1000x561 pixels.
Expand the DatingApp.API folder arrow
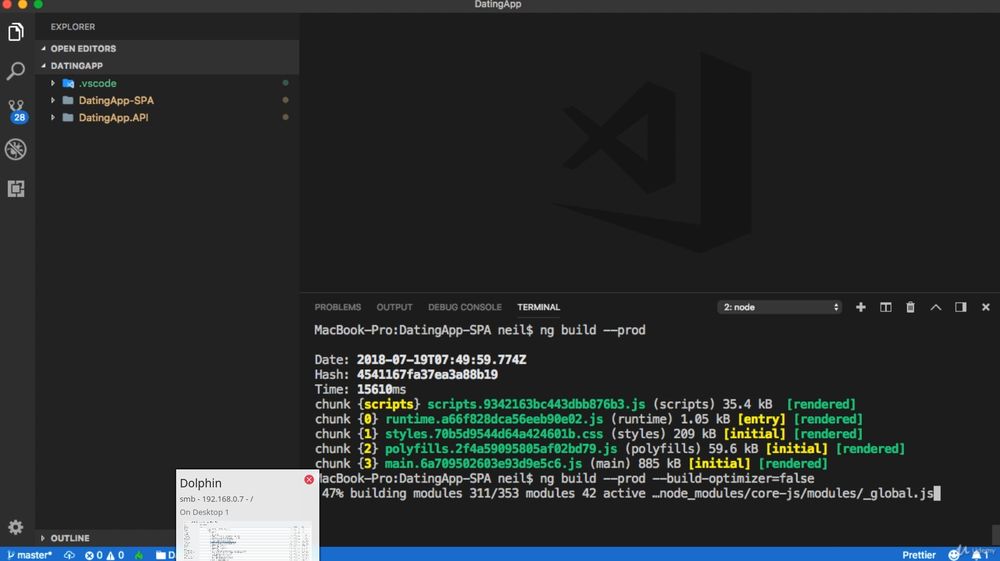(x=53, y=118)
